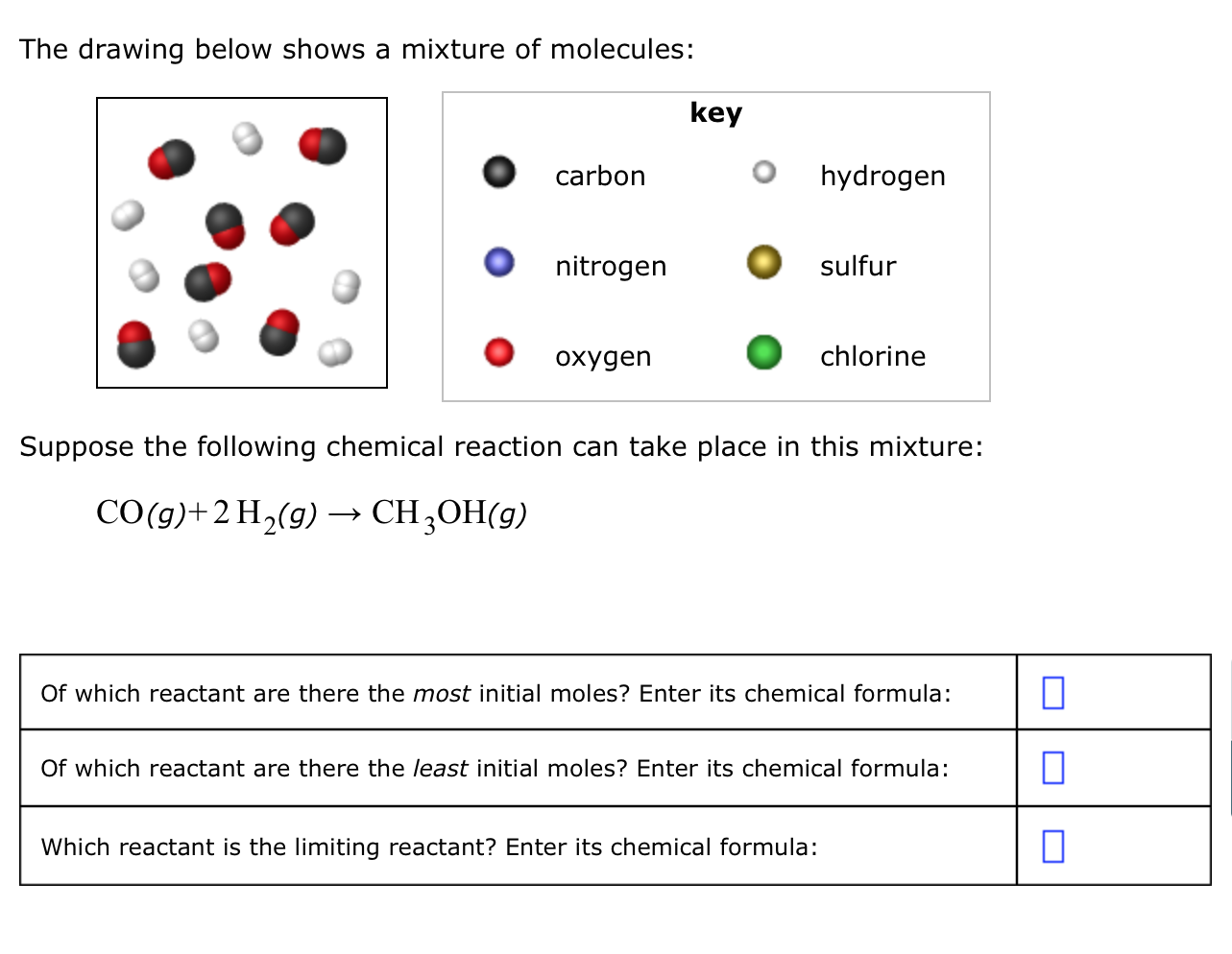Select the sulfur atom symbol in the key

[x=762, y=261]
